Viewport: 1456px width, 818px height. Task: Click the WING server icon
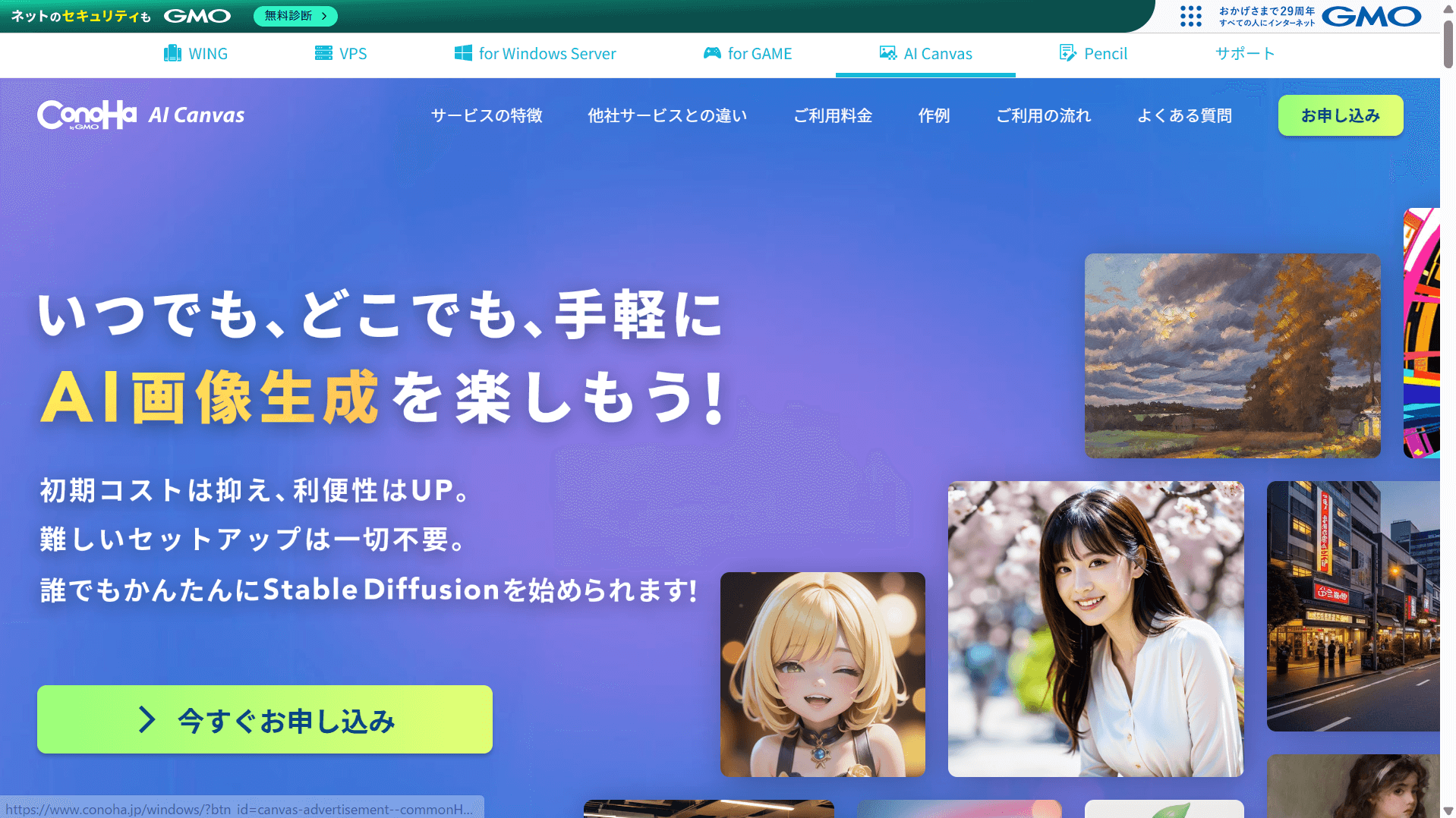pyautogui.click(x=172, y=53)
